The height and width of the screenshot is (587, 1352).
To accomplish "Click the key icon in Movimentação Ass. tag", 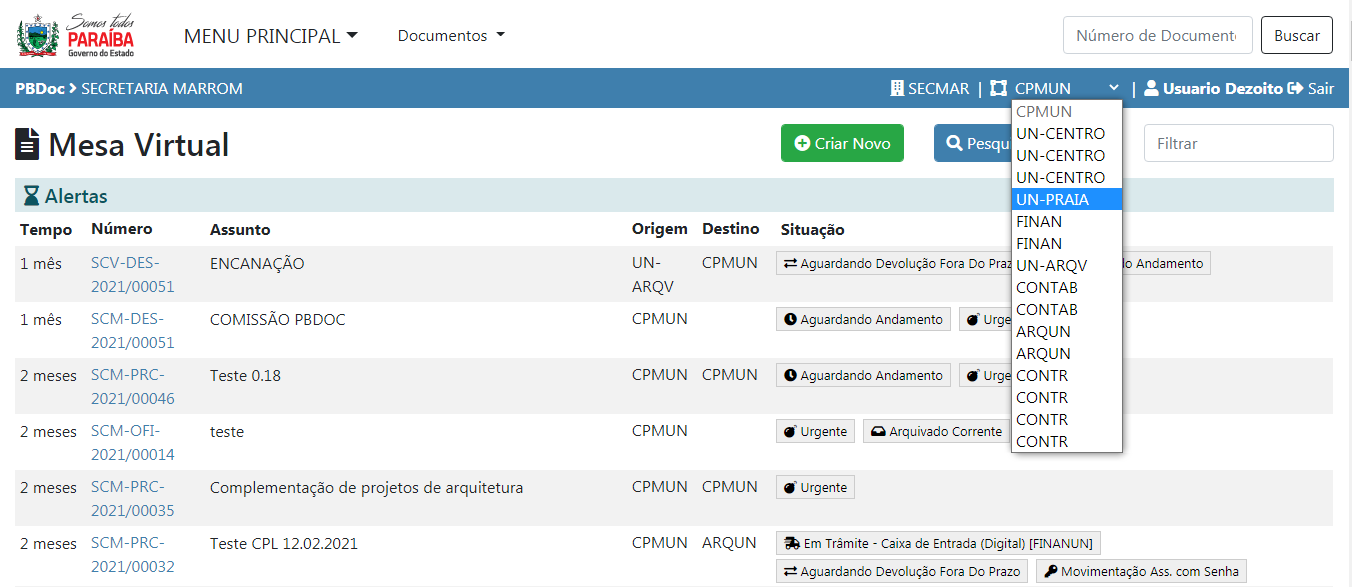I will coord(1049,571).
